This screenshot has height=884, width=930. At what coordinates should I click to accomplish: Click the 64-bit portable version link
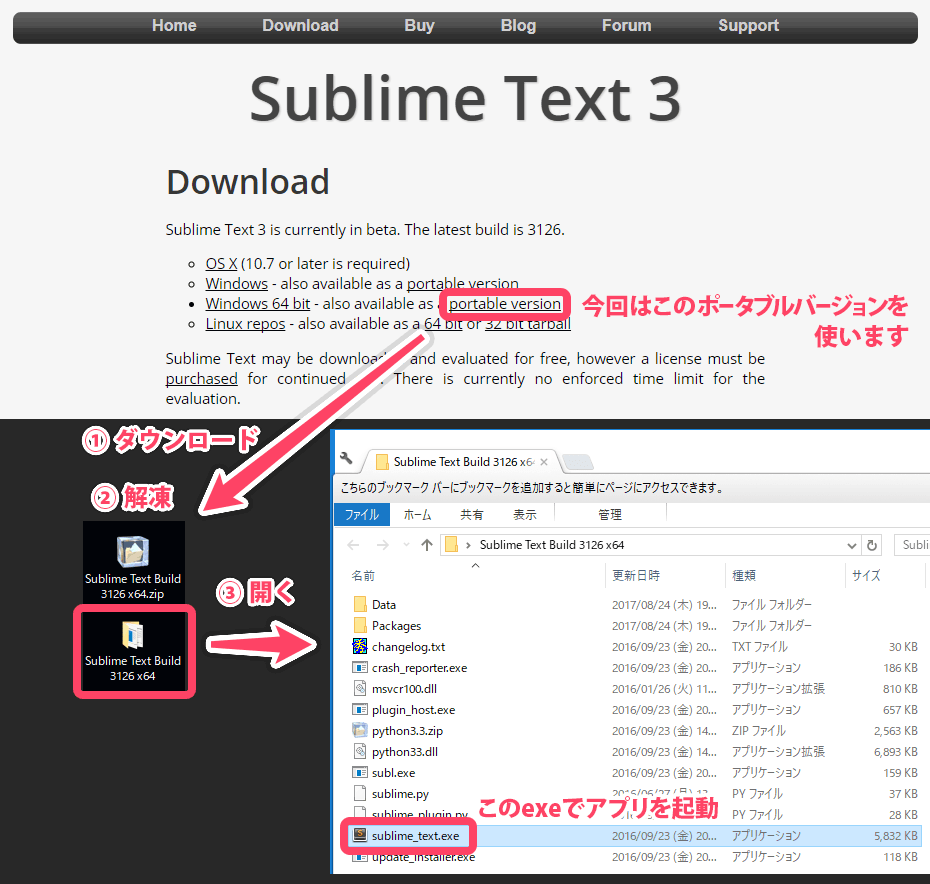505,304
